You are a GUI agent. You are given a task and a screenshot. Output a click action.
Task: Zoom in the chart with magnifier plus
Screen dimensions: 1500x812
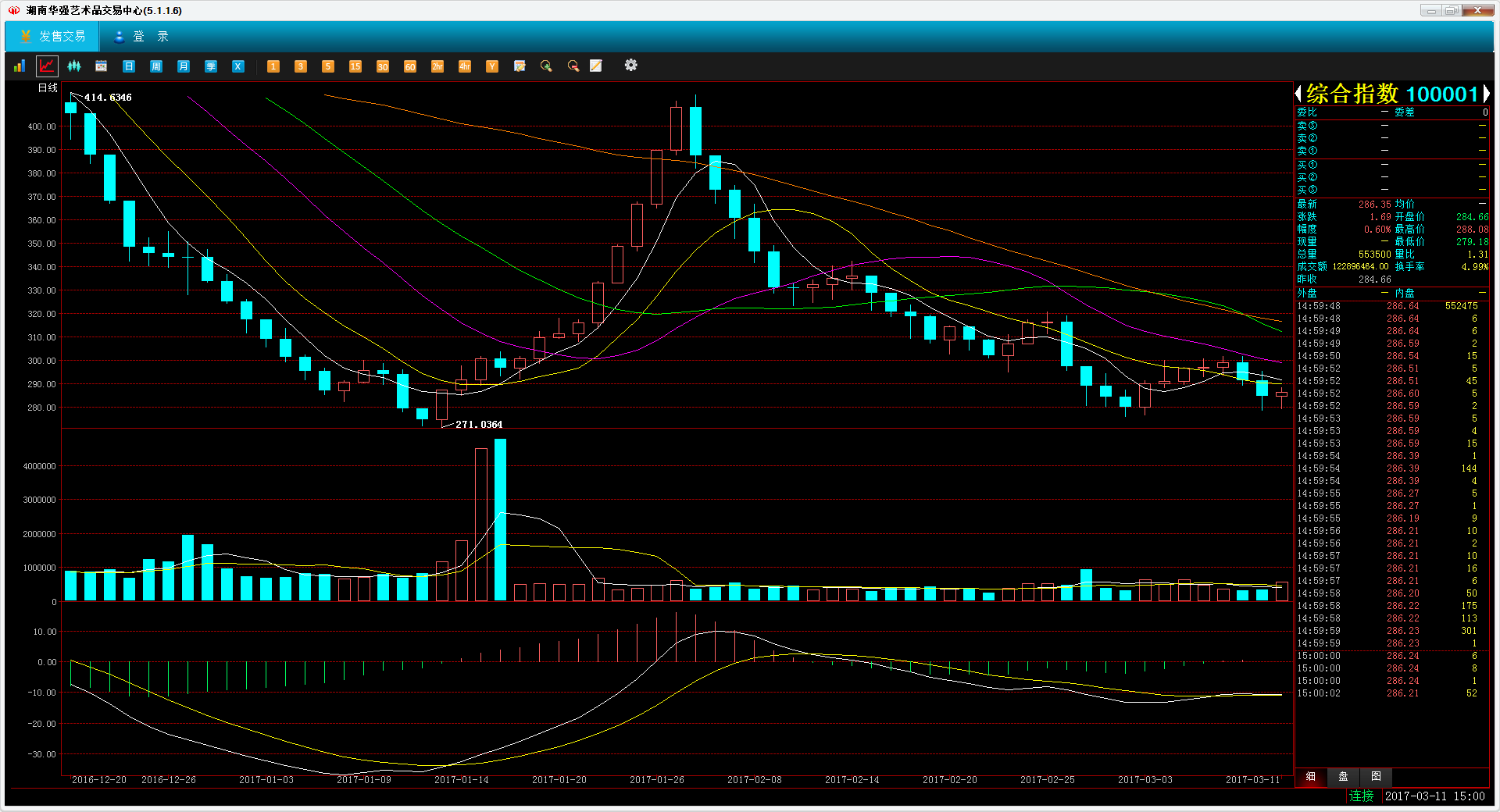[546, 66]
